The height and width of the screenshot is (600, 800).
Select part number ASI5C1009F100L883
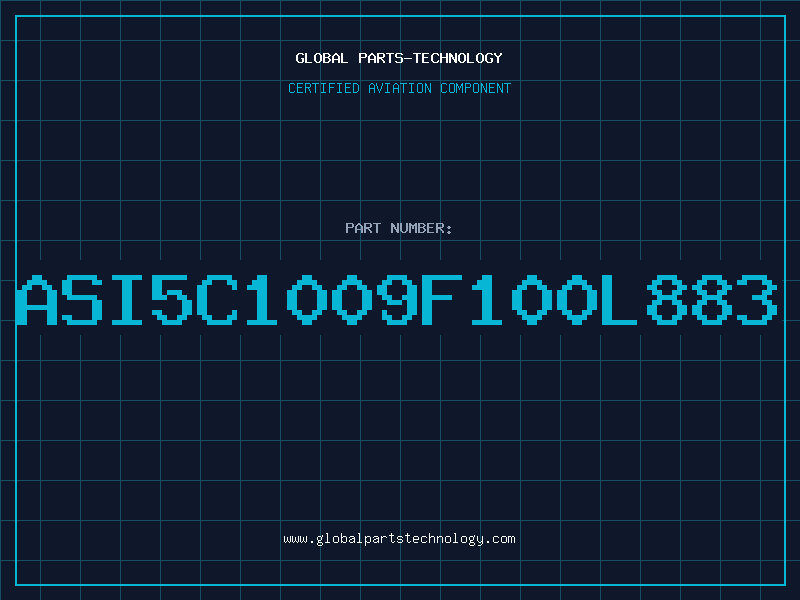(x=397, y=300)
